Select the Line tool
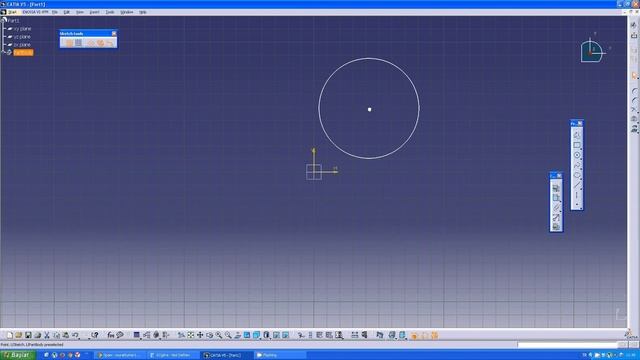Image resolution: width=640 pixels, height=360 pixels. tap(577, 185)
